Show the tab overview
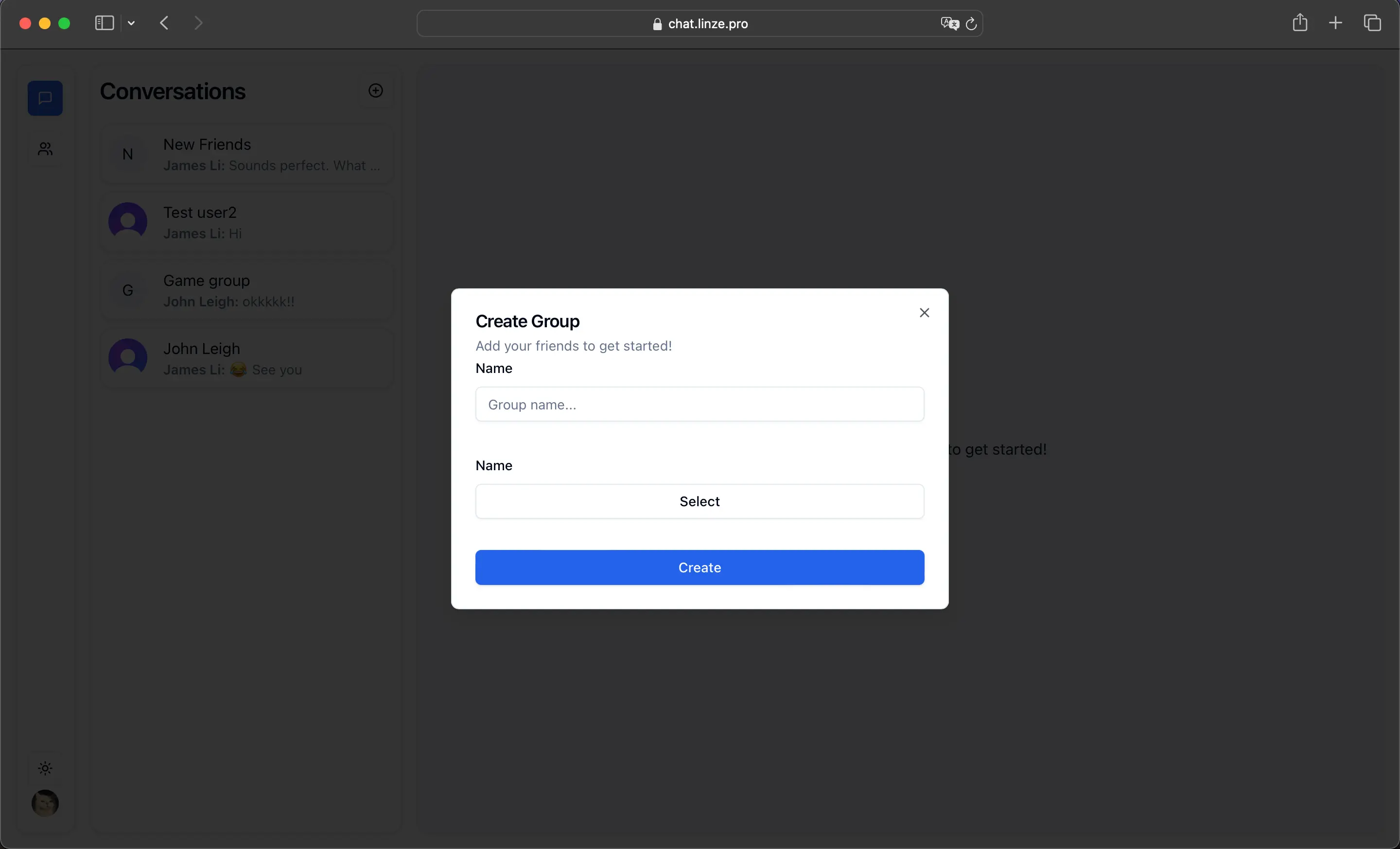The height and width of the screenshot is (849, 1400). (x=1372, y=23)
